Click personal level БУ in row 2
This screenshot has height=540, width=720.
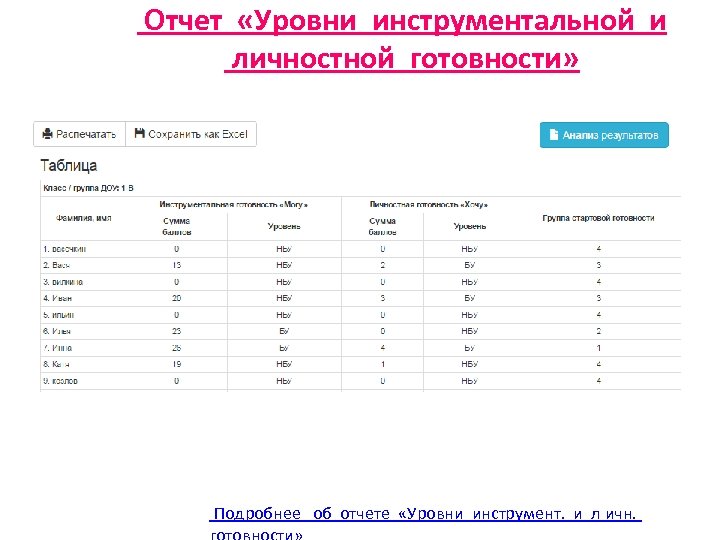470,265
